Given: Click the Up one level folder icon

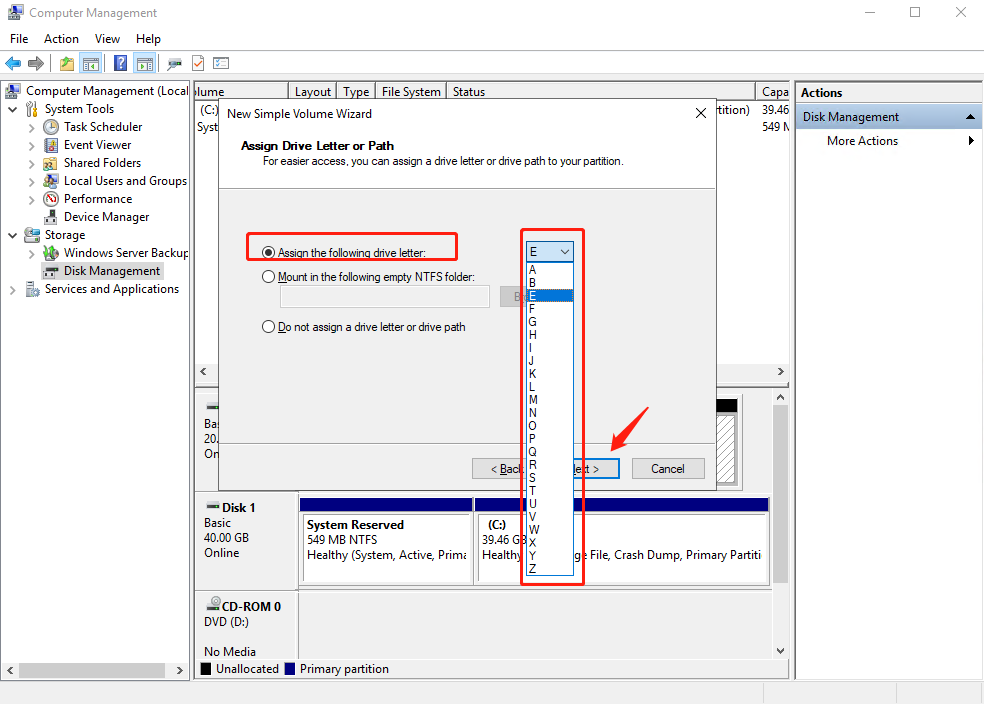Looking at the screenshot, I should 67,63.
